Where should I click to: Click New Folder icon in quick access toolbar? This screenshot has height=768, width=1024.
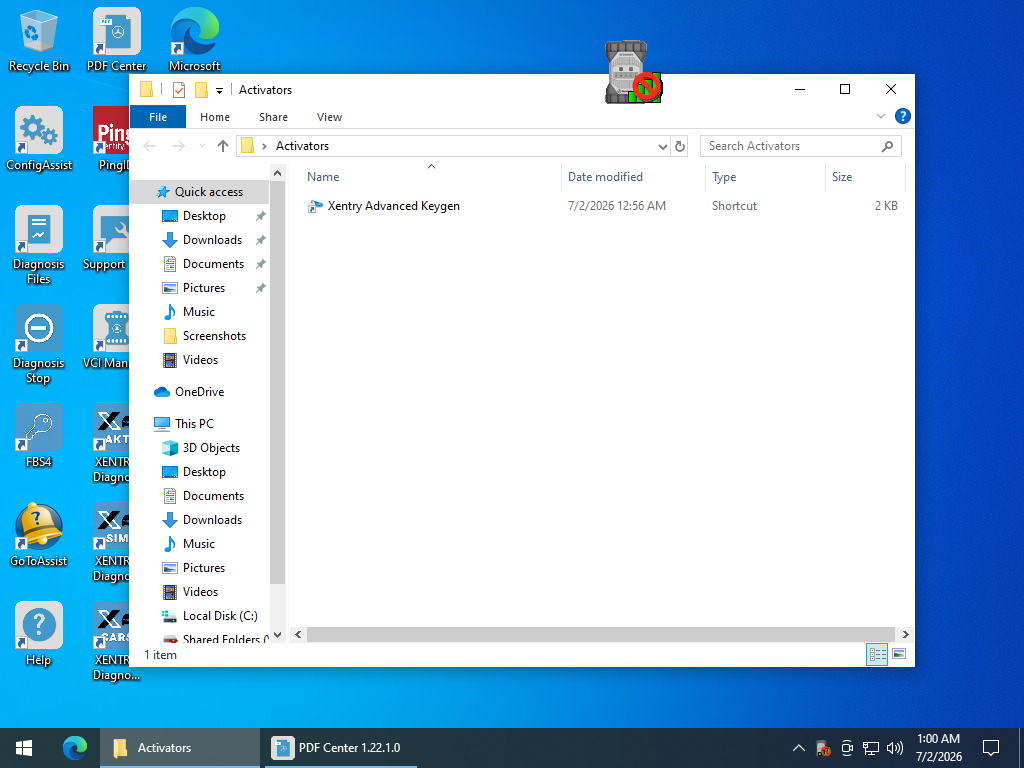pyautogui.click(x=202, y=90)
